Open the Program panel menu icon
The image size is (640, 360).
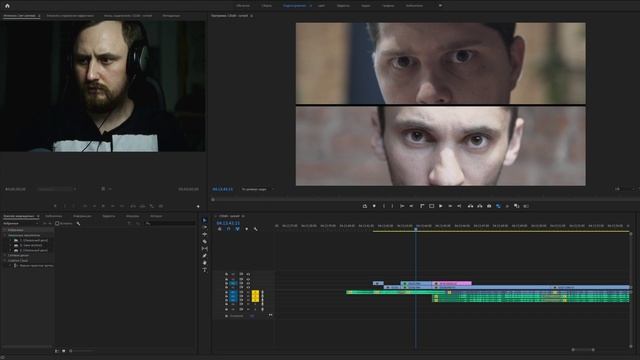(x=251, y=16)
